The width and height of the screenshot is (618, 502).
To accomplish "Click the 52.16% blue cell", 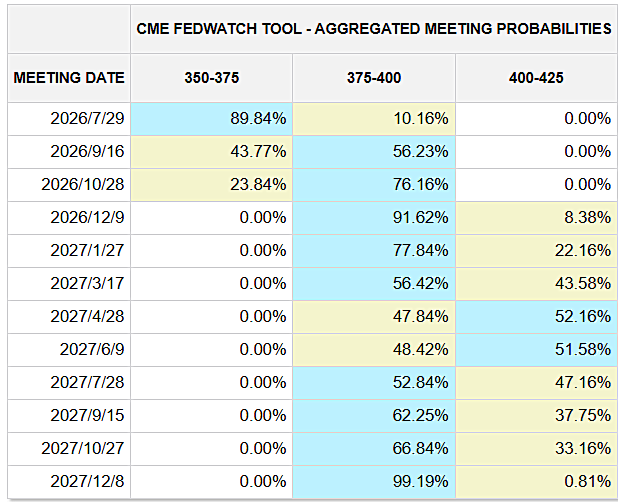I will coord(536,317).
